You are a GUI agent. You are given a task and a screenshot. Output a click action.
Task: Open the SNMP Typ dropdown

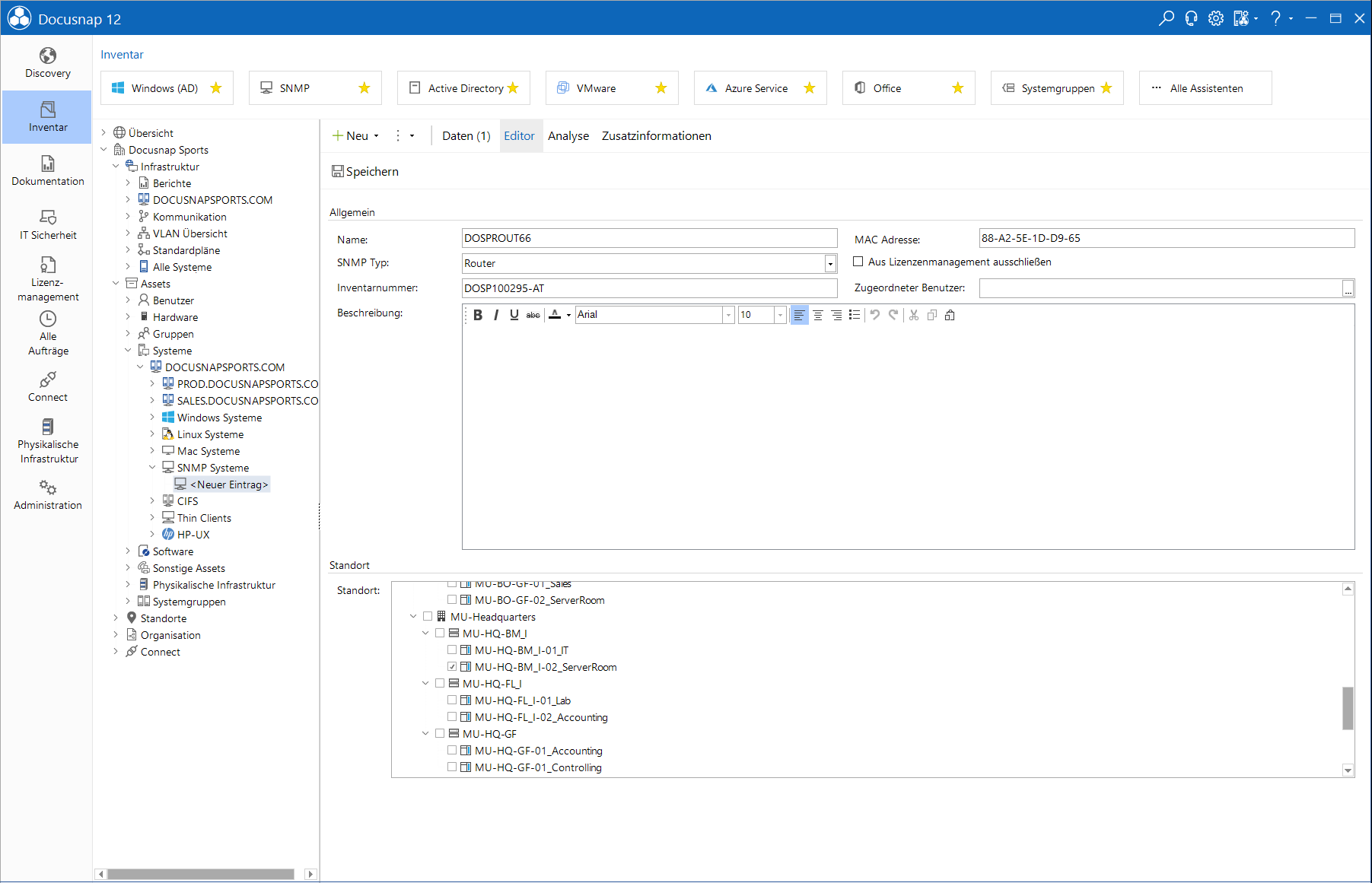point(830,263)
